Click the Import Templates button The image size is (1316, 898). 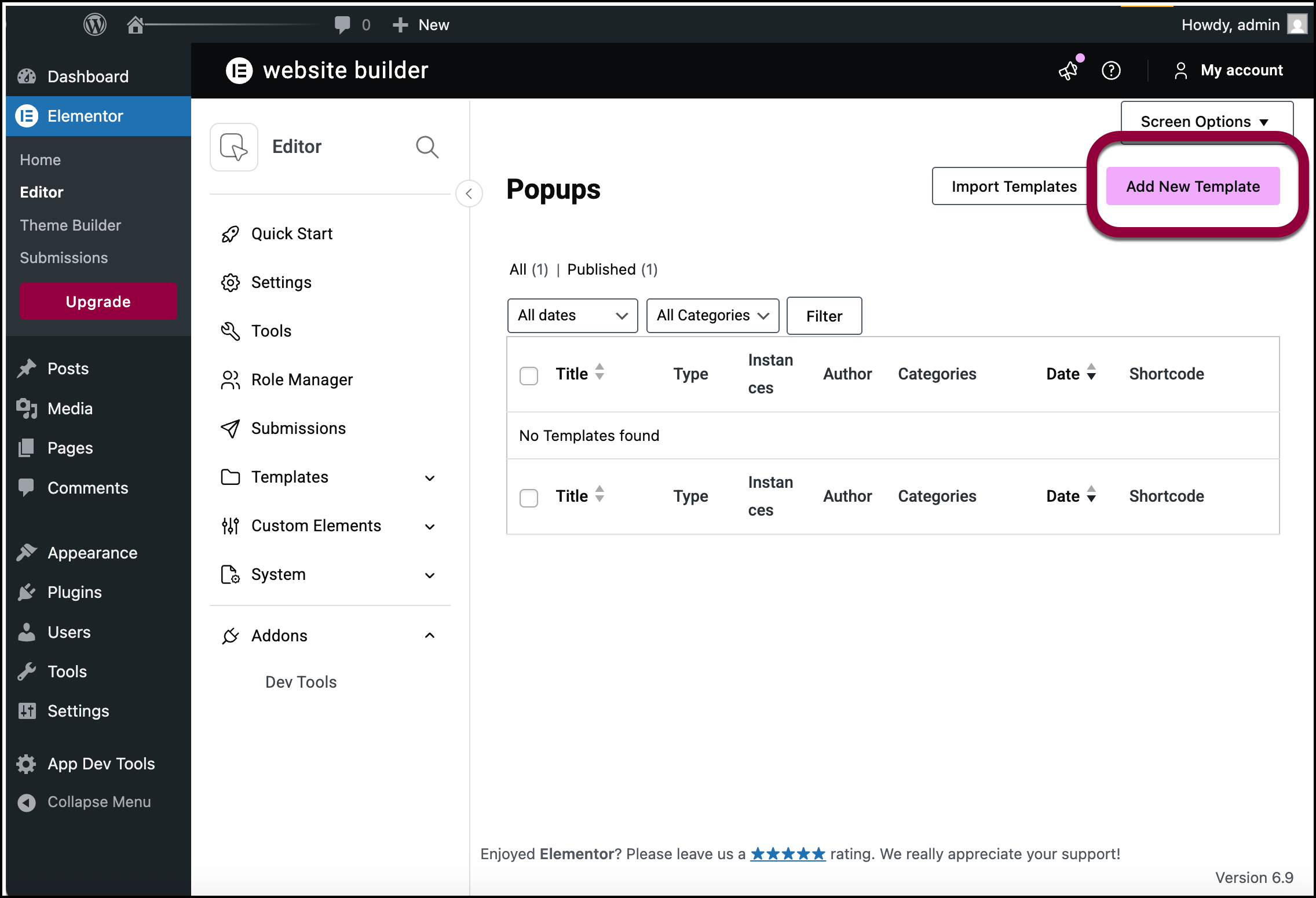pyautogui.click(x=1014, y=187)
